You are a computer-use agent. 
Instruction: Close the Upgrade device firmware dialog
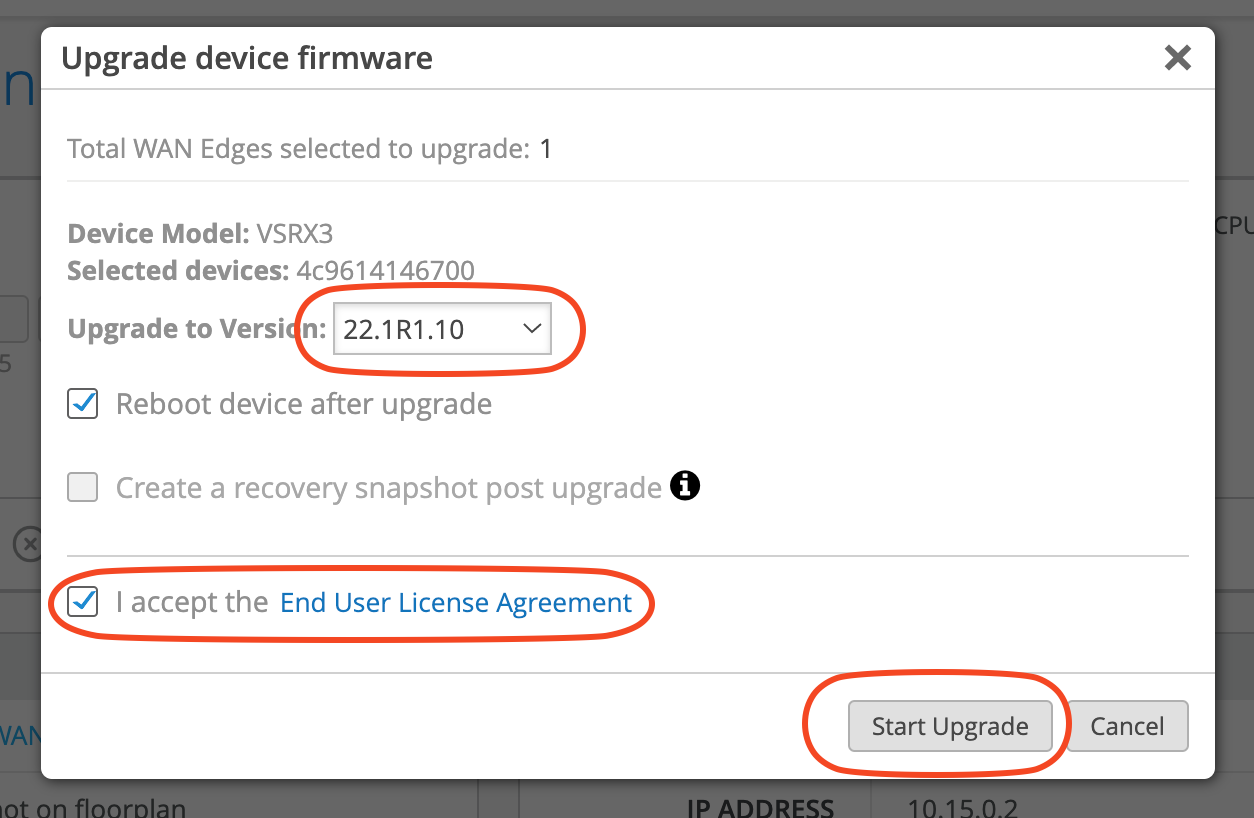pyautogui.click(x=1178, y=58)
